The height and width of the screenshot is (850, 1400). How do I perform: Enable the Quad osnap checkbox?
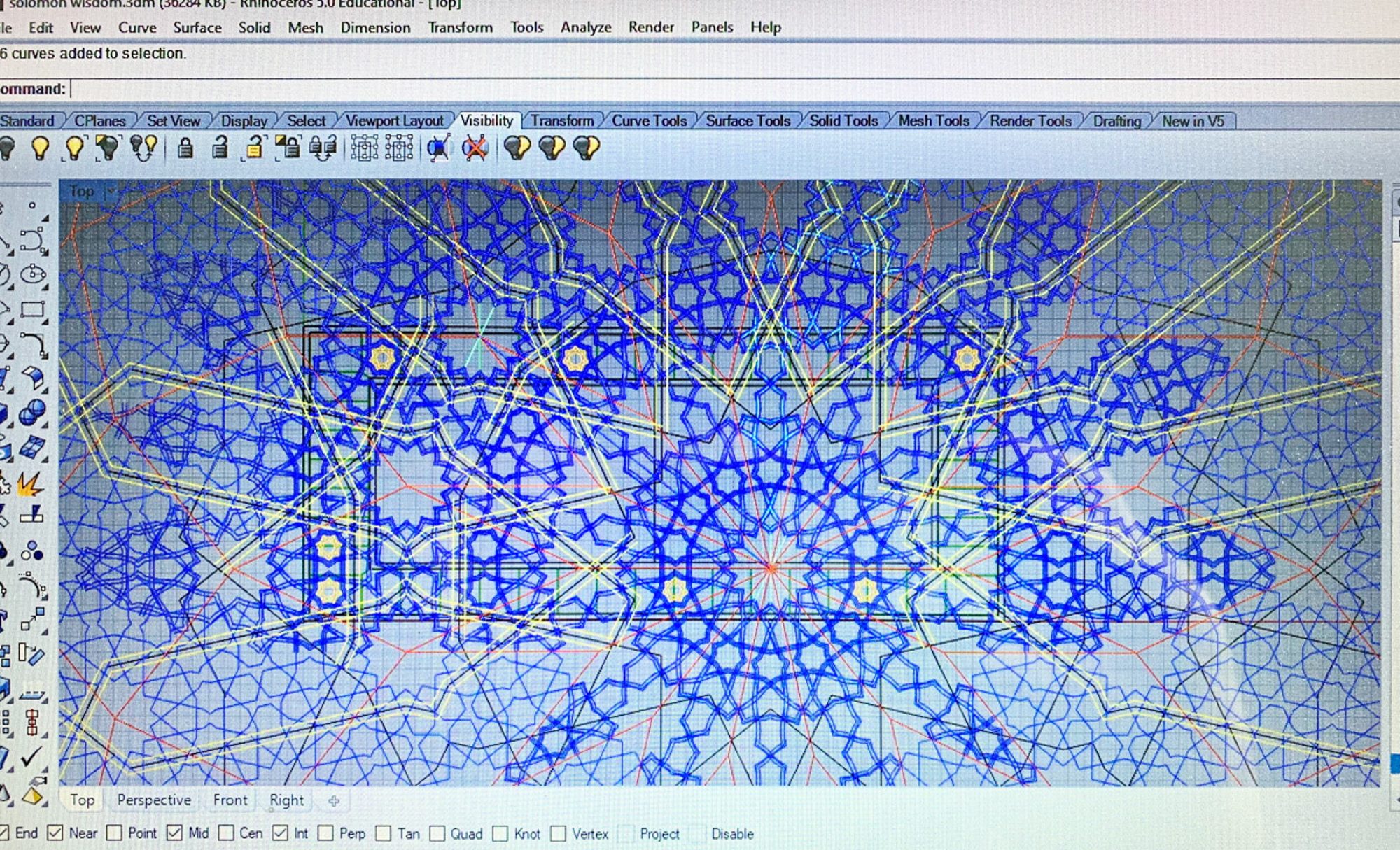tap(437, 833)
